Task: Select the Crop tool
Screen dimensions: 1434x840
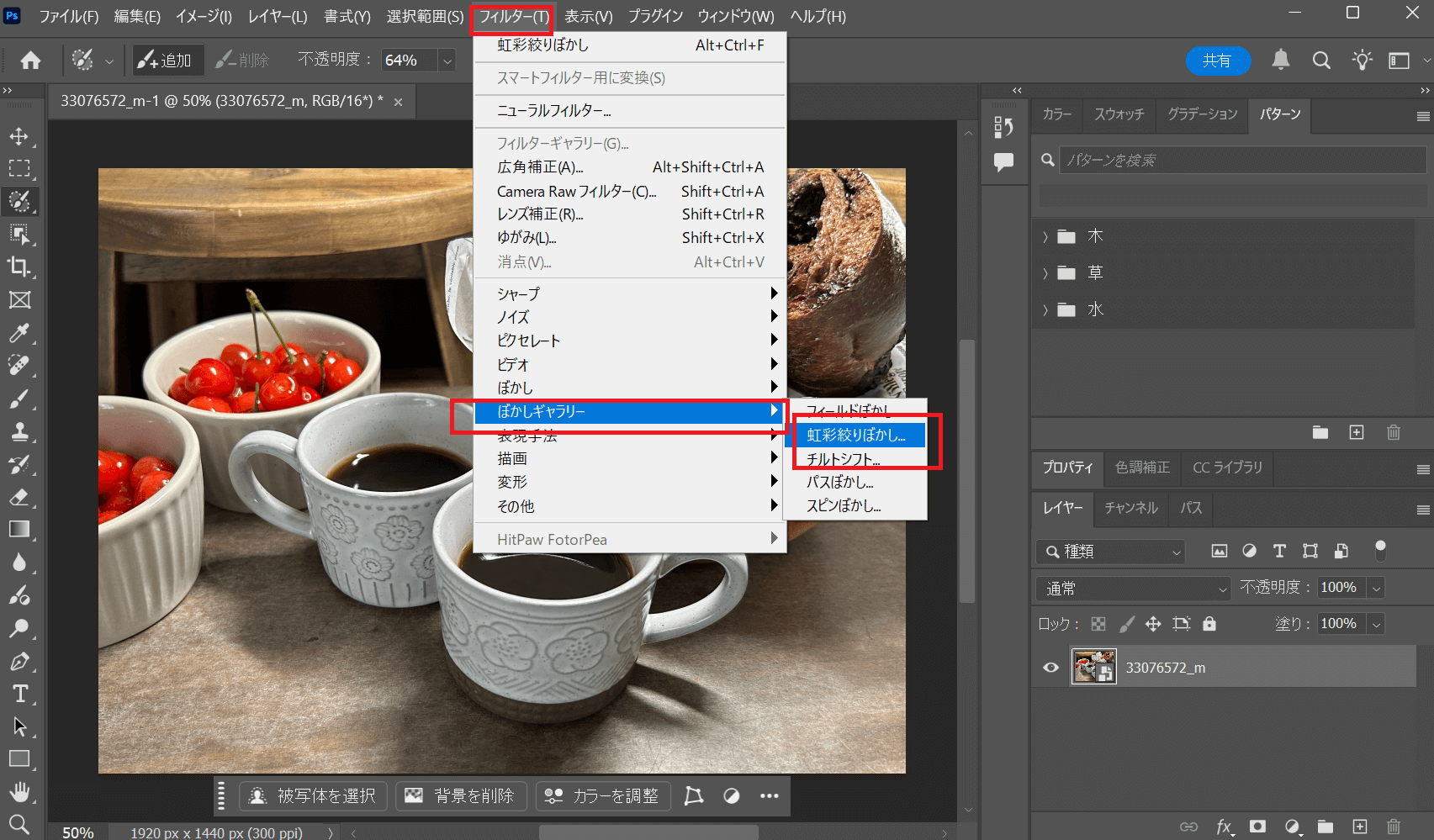Action: click(19, 267)
